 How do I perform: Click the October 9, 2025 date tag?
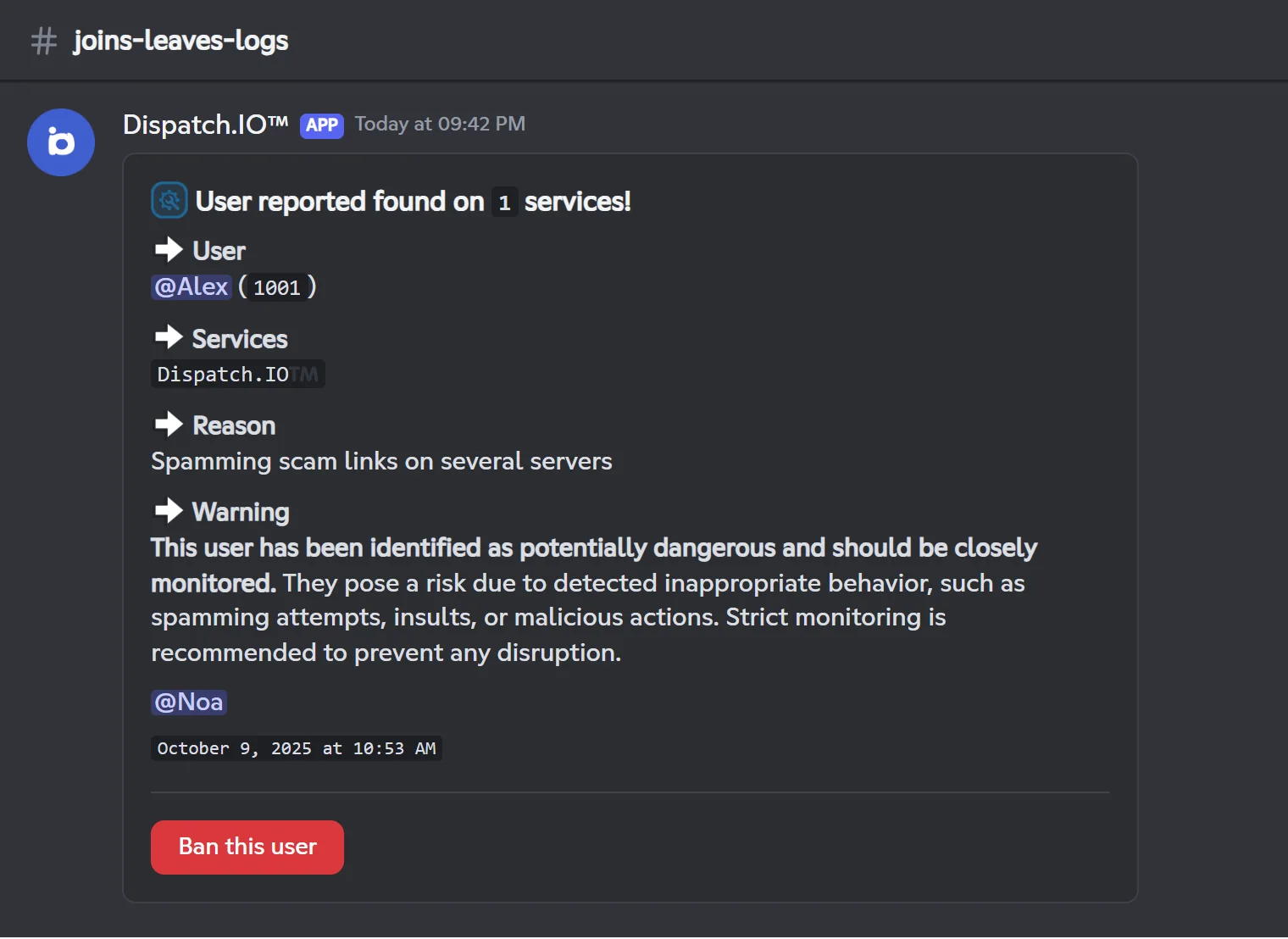(x=297, y=748)
